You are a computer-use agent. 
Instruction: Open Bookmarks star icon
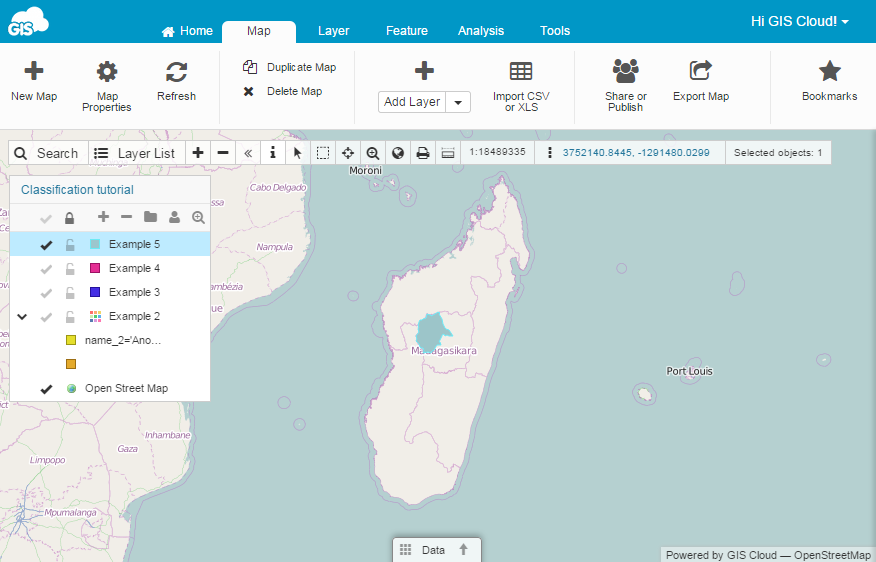(x=830, y=71)
